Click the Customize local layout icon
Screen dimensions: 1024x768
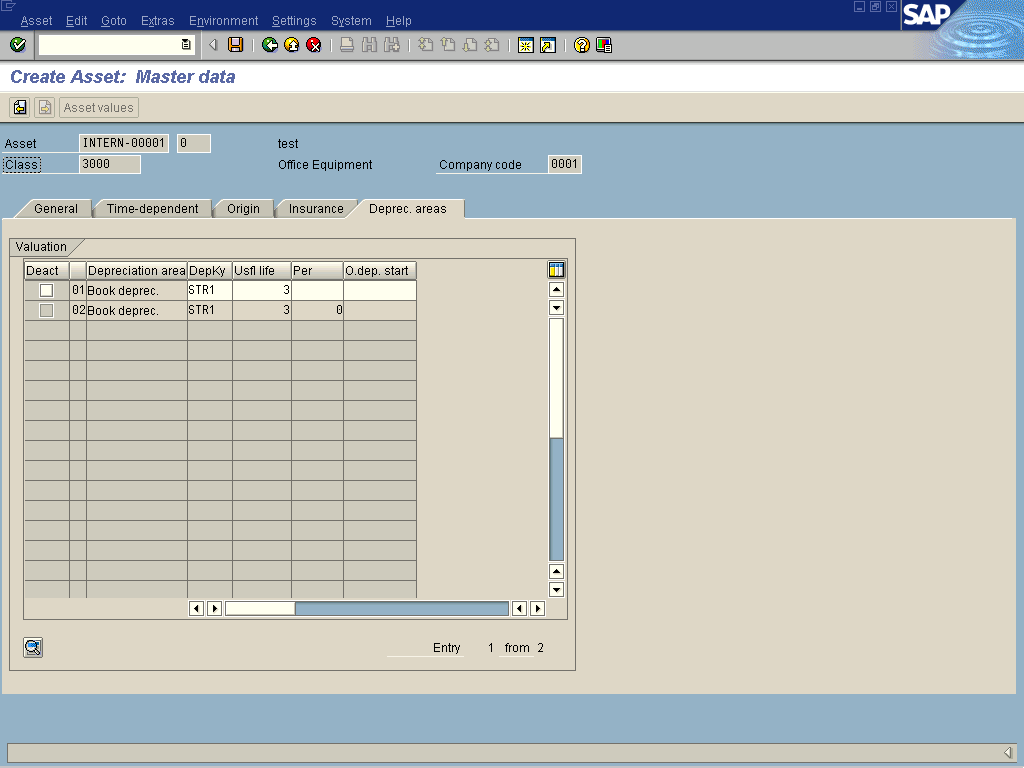tap(604, 45)
